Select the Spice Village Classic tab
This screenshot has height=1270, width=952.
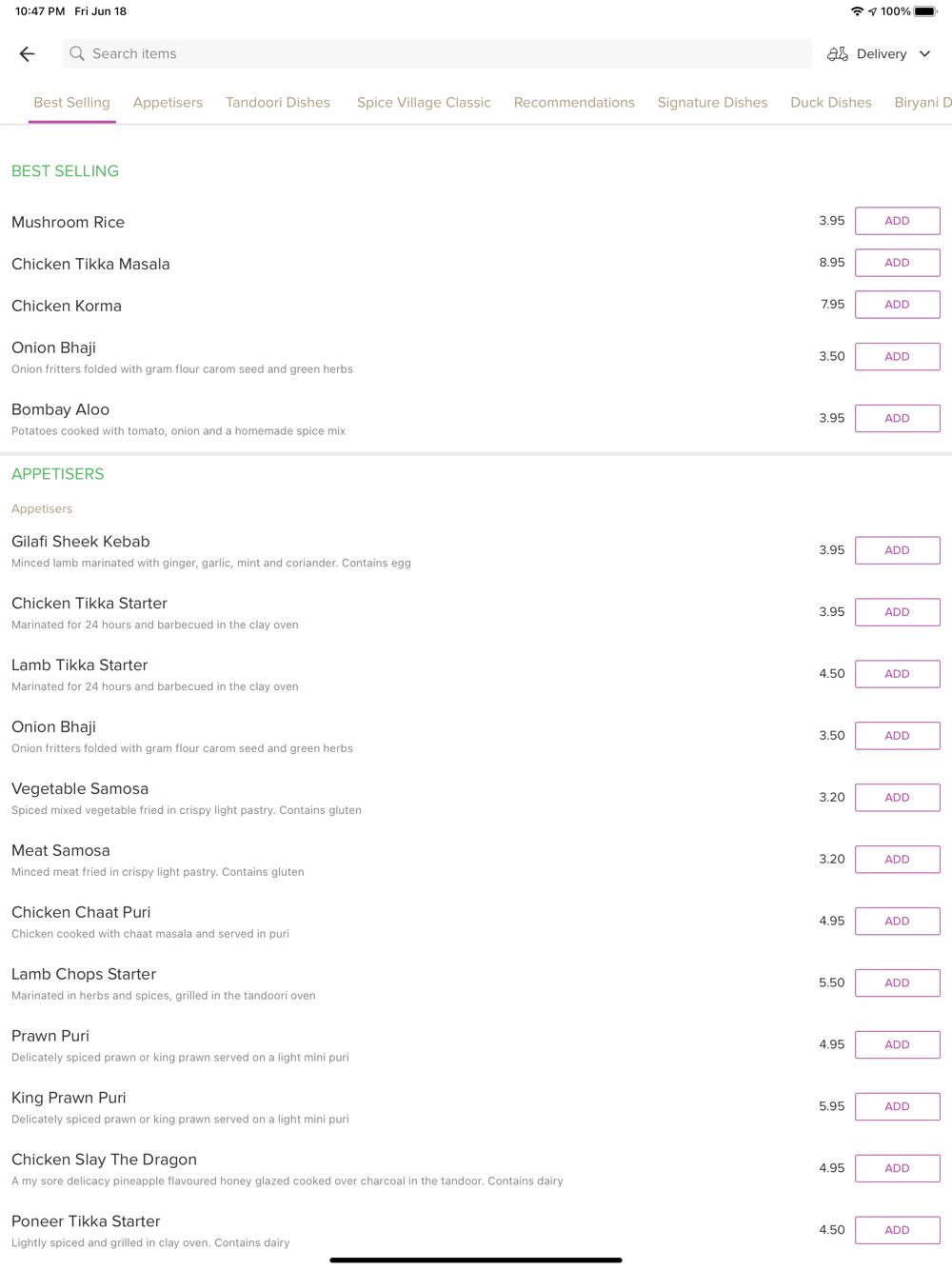(x=424, y=103)
